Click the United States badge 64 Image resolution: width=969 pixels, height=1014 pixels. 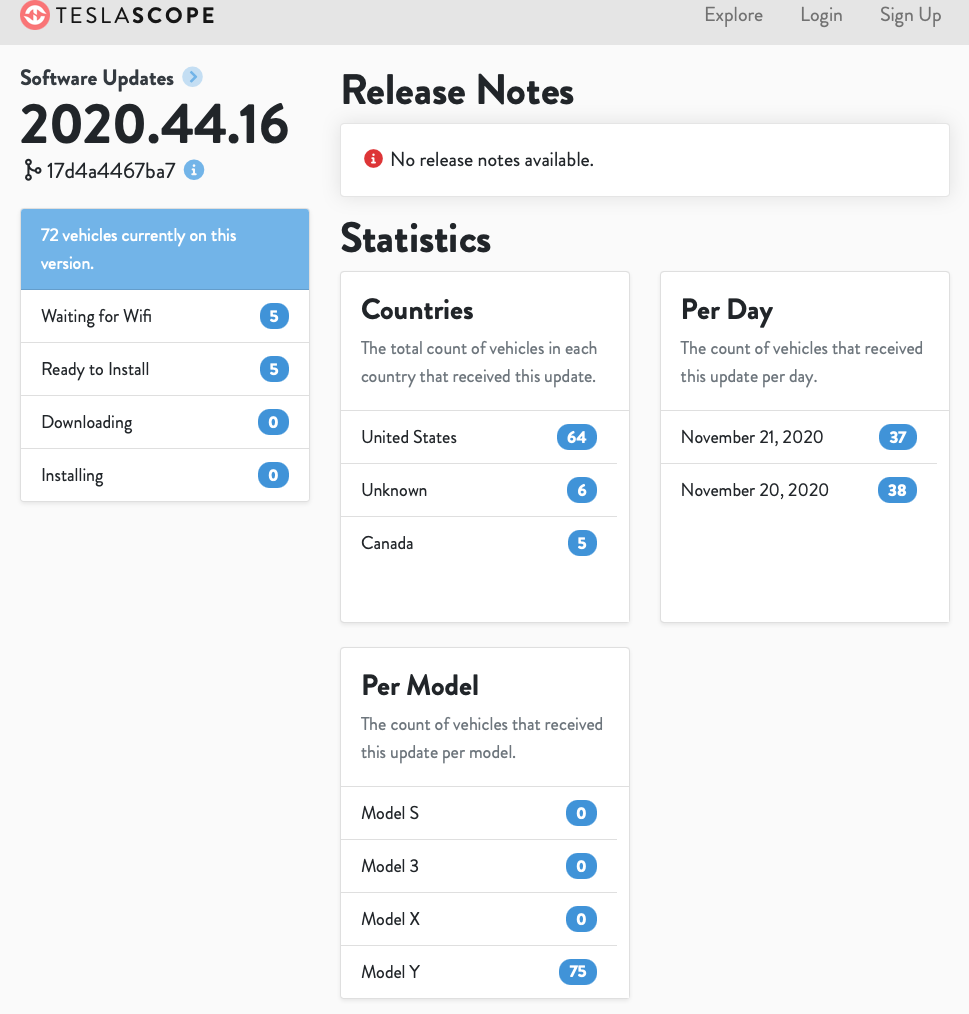pos(577,437)
